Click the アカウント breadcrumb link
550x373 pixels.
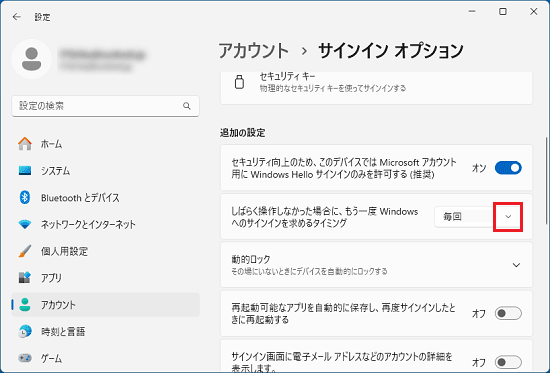click(254, 51)
